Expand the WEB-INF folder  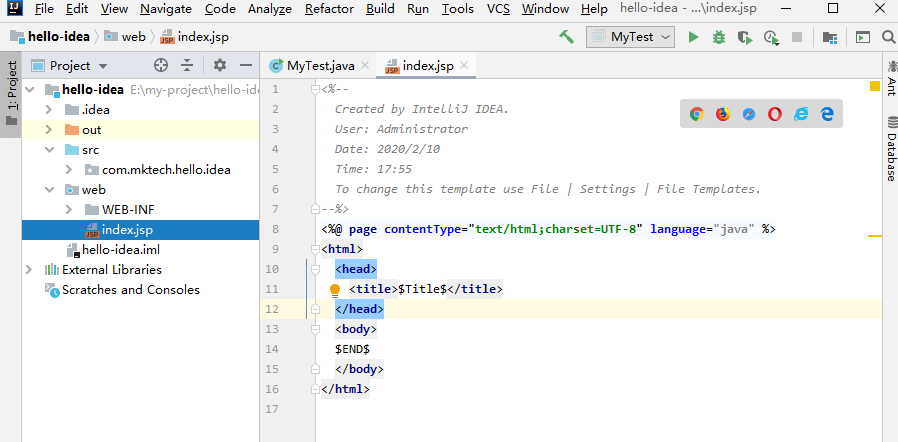pos(69,210)
